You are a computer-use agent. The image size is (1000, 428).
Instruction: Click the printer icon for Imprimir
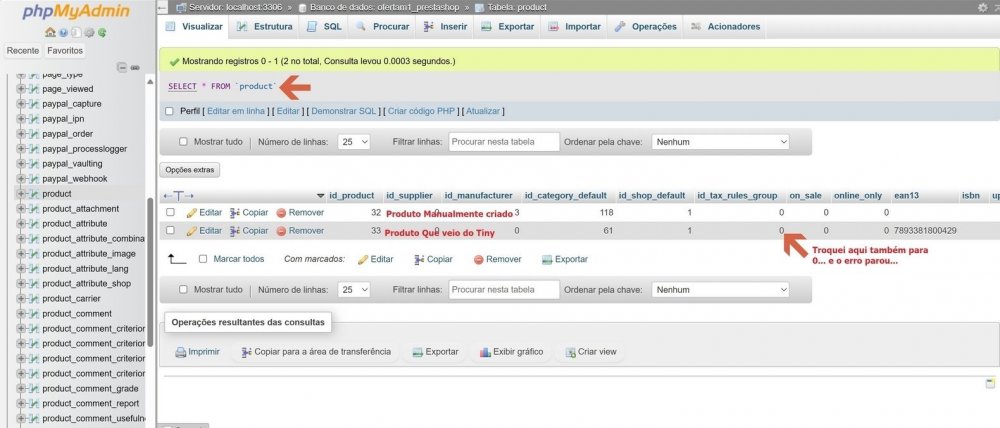(180, 352)
